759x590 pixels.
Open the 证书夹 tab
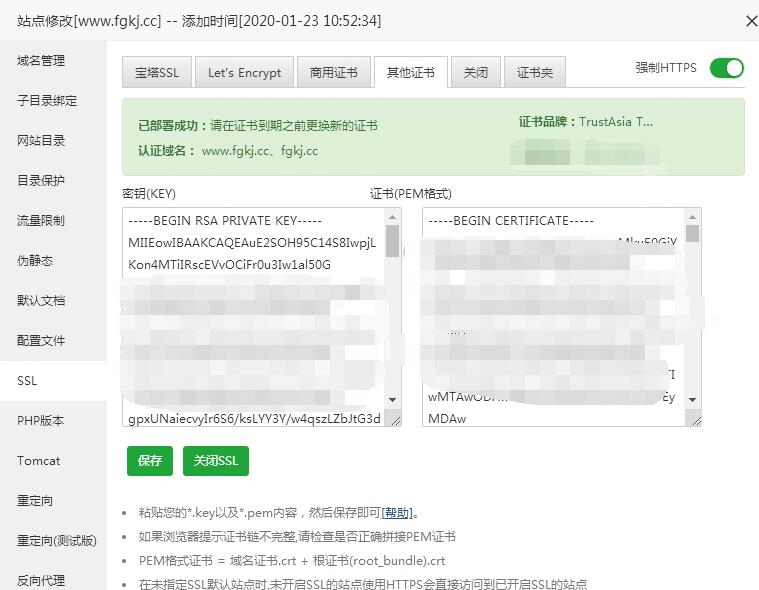535,73
